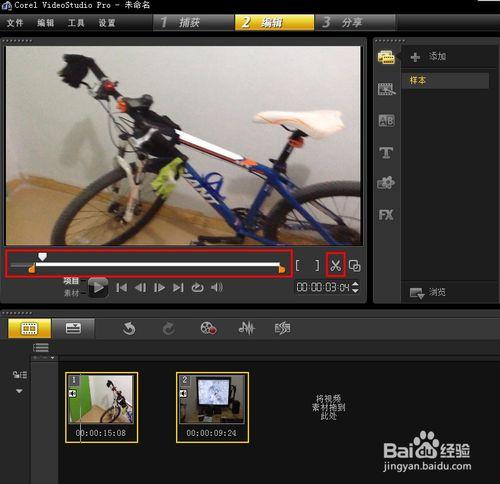Click the 浏览 browse button
The height and width of the screenshot is (484, 500).
pos(428,292)
